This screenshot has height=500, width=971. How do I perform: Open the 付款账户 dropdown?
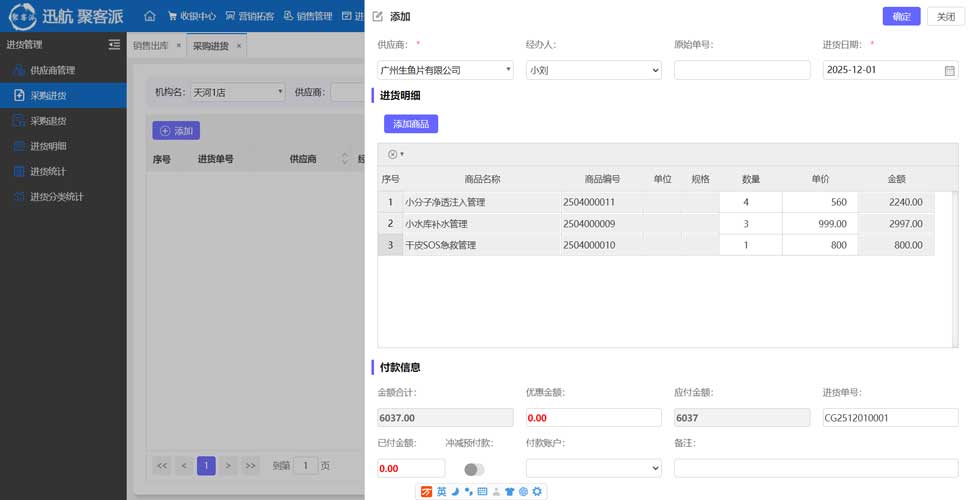click(594, 468)
